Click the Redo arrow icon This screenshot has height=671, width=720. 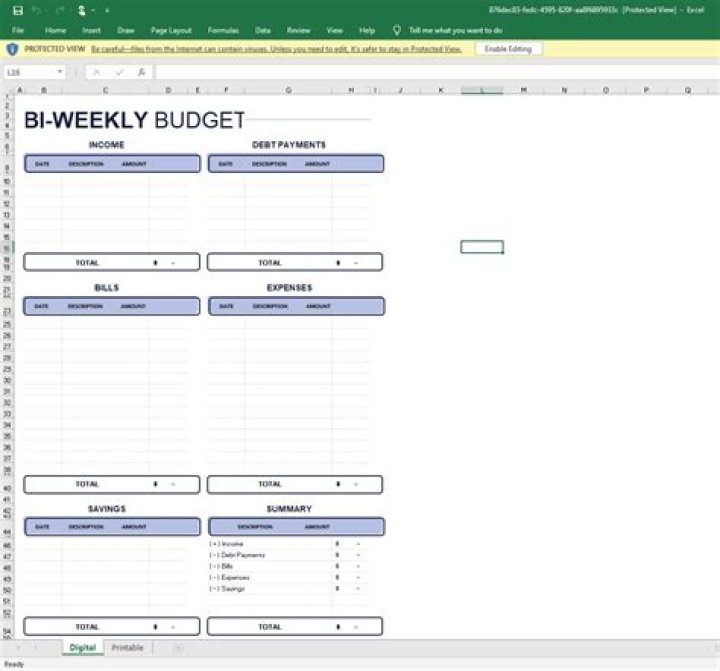tap(62, 10)
